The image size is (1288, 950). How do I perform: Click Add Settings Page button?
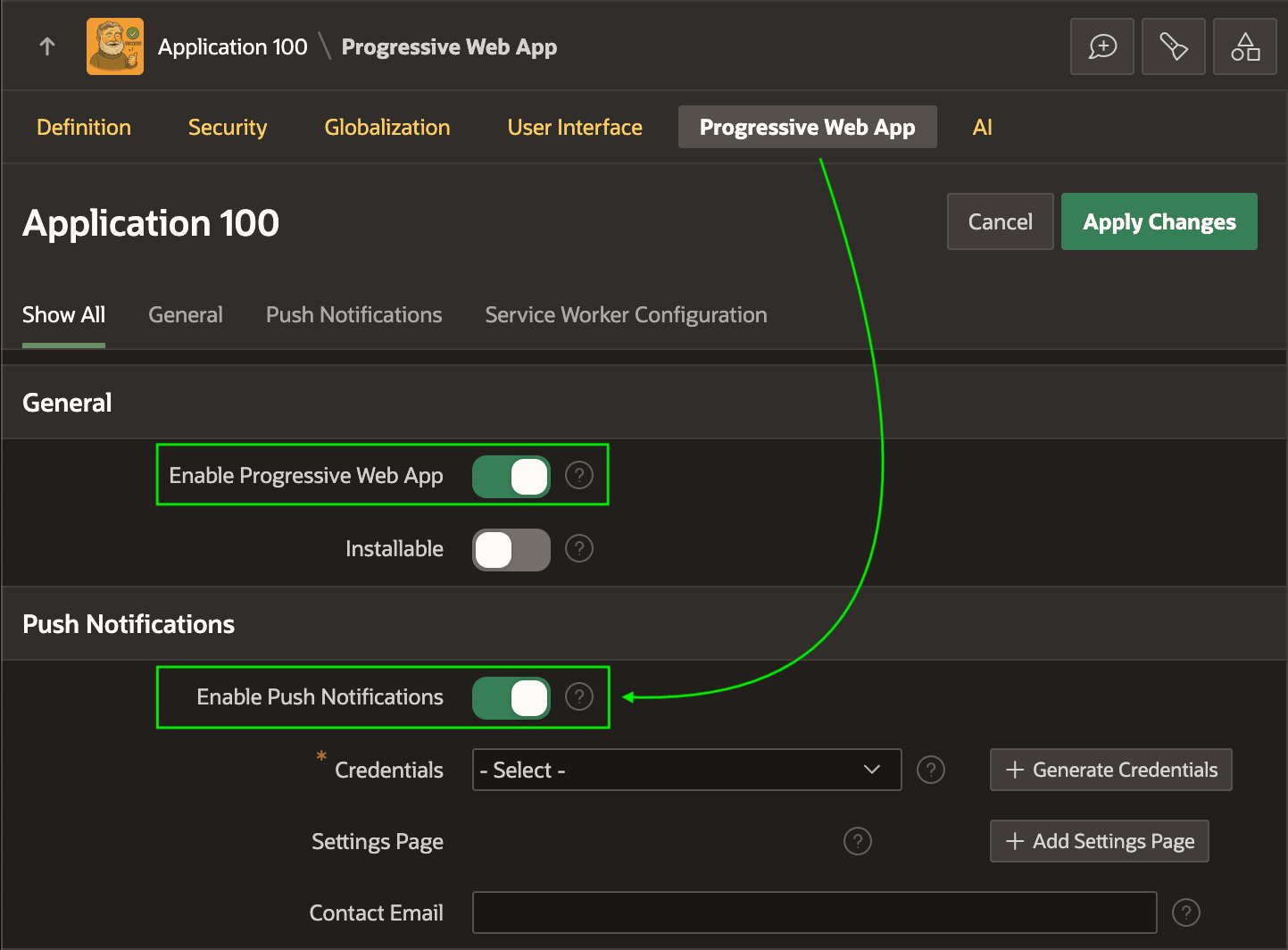click(1100, 841)
